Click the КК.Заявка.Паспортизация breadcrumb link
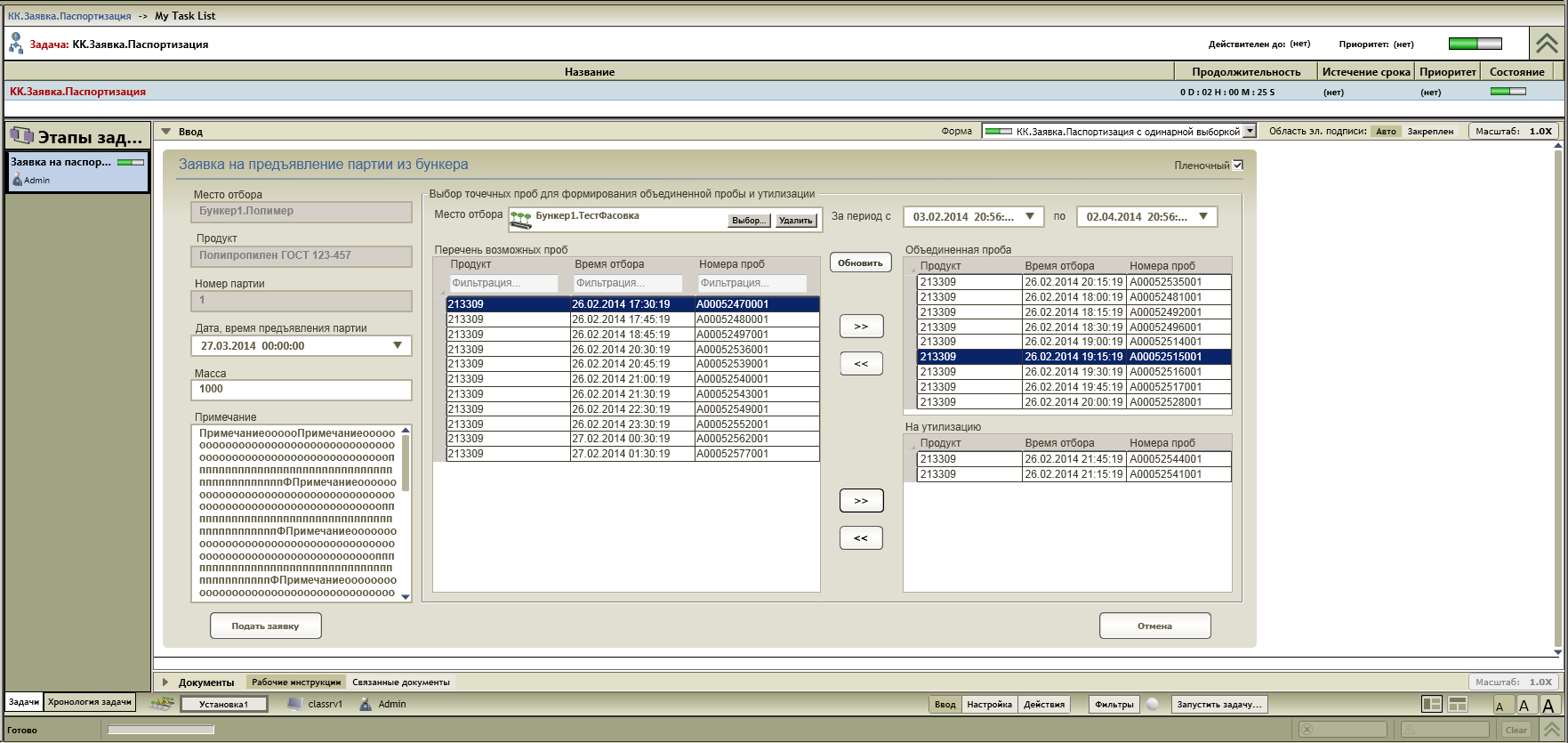 (69, 16)
